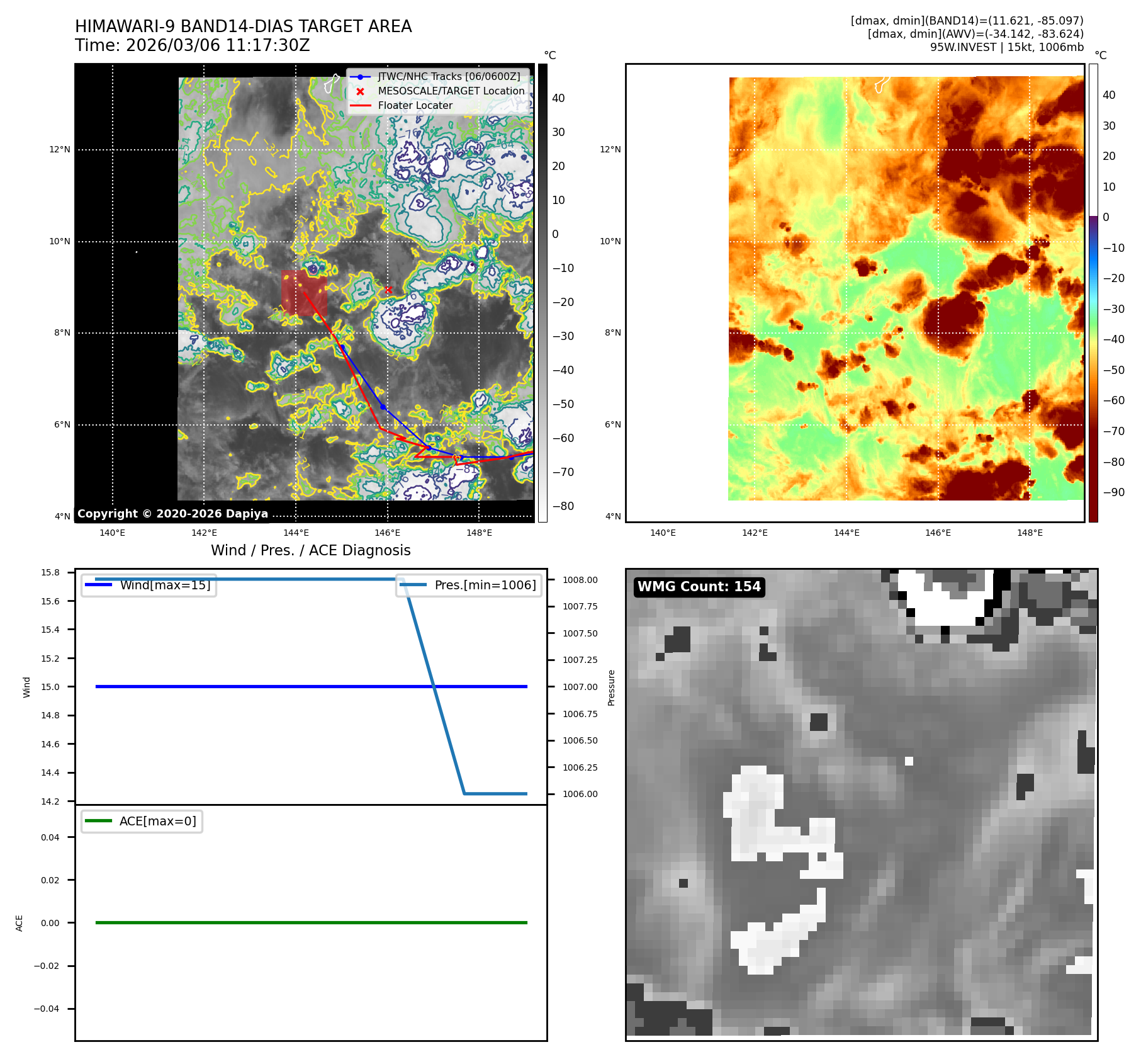Click the flat blue wind line at 15.0
This screenshot has width=1141, height=1064.
(311, 687)
